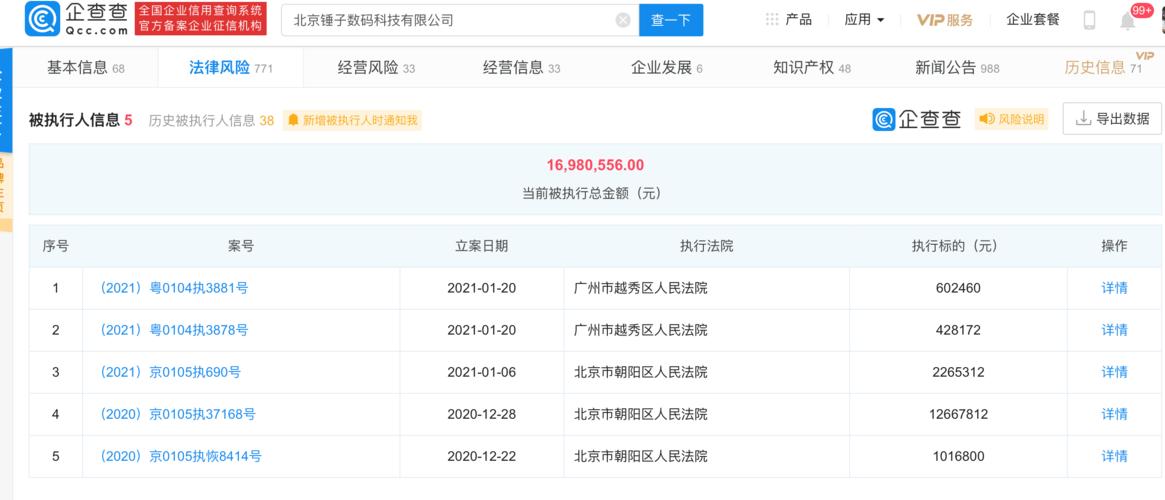Click the Qcc.com logo icon

pos(42,19)
